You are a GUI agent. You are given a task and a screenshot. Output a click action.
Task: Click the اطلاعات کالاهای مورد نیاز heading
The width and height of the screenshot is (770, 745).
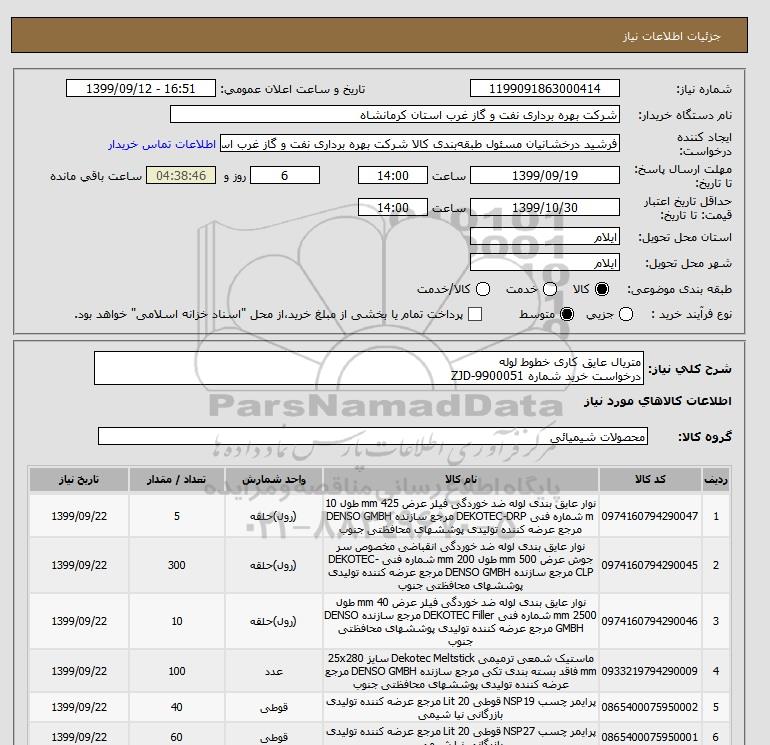tap(658, 401)
